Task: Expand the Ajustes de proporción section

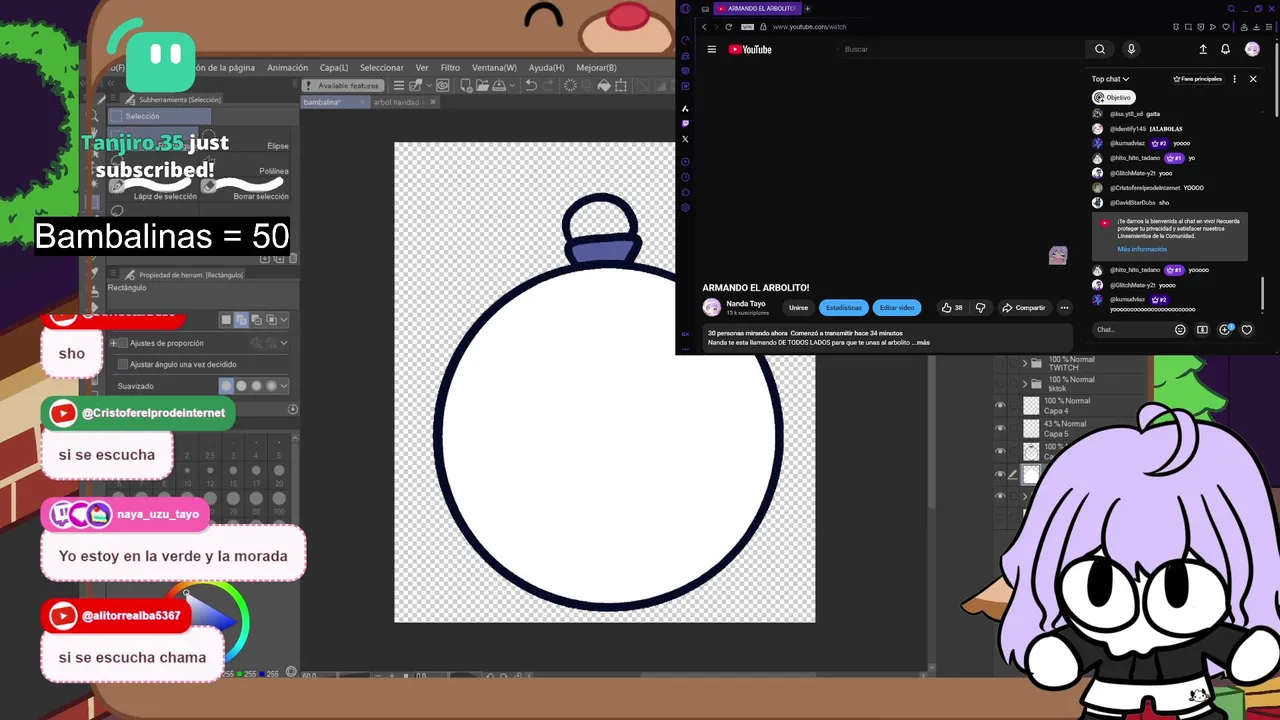Action: pyautogui.click(x=114, y=343)
